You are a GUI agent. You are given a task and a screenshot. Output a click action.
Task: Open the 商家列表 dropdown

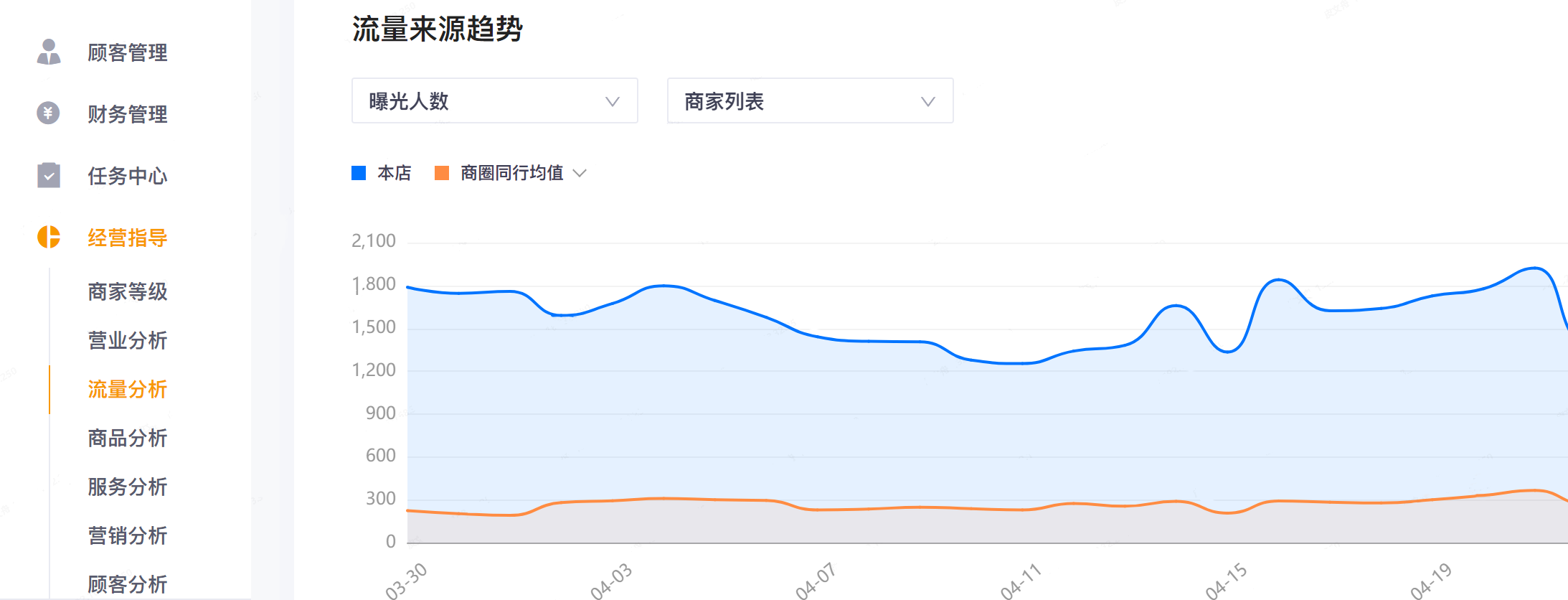click(810, 101)
